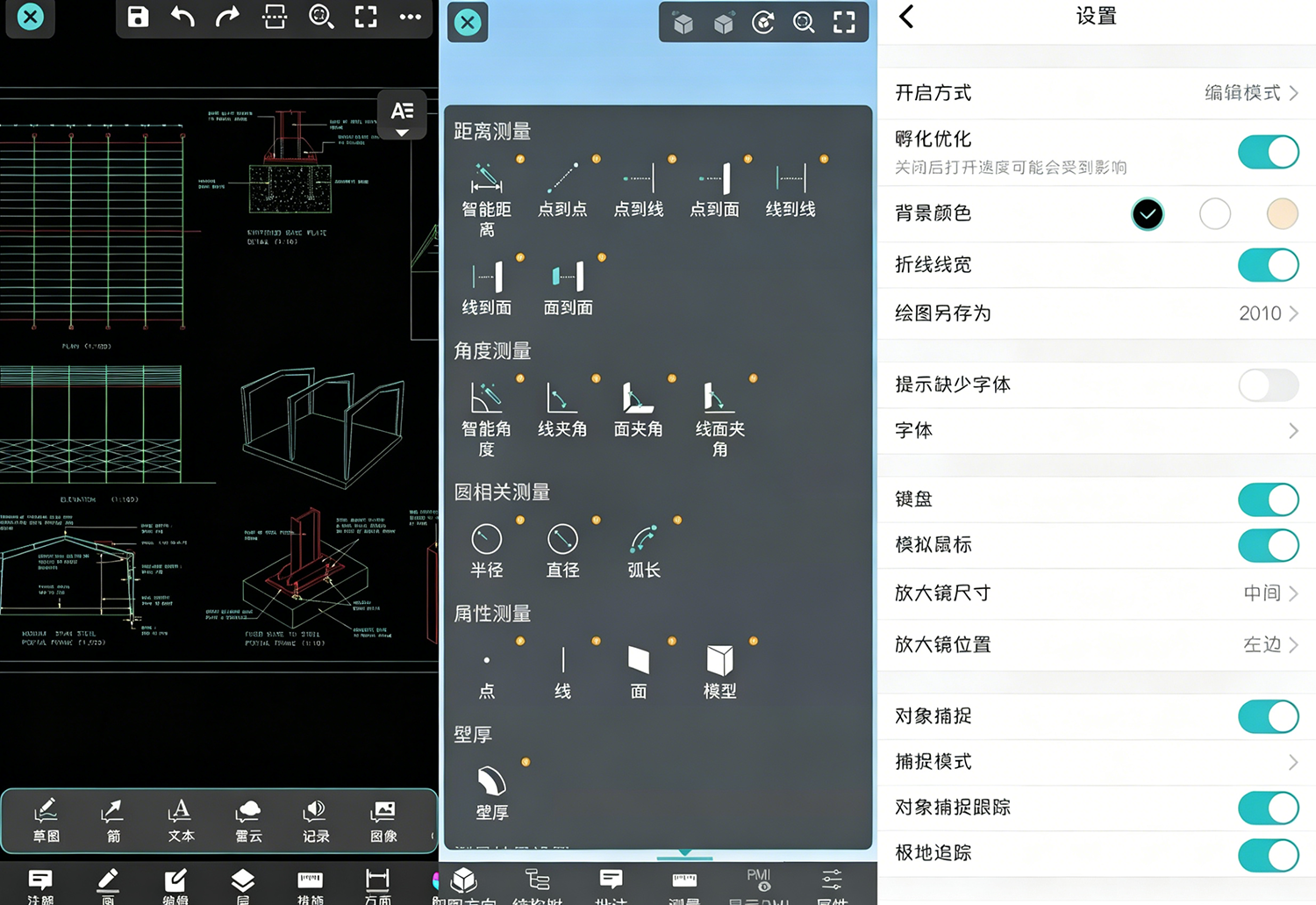Select the 文本 text annotation tool
Viewport: 1316px width, 905px height.
click(x=181, y=821)
